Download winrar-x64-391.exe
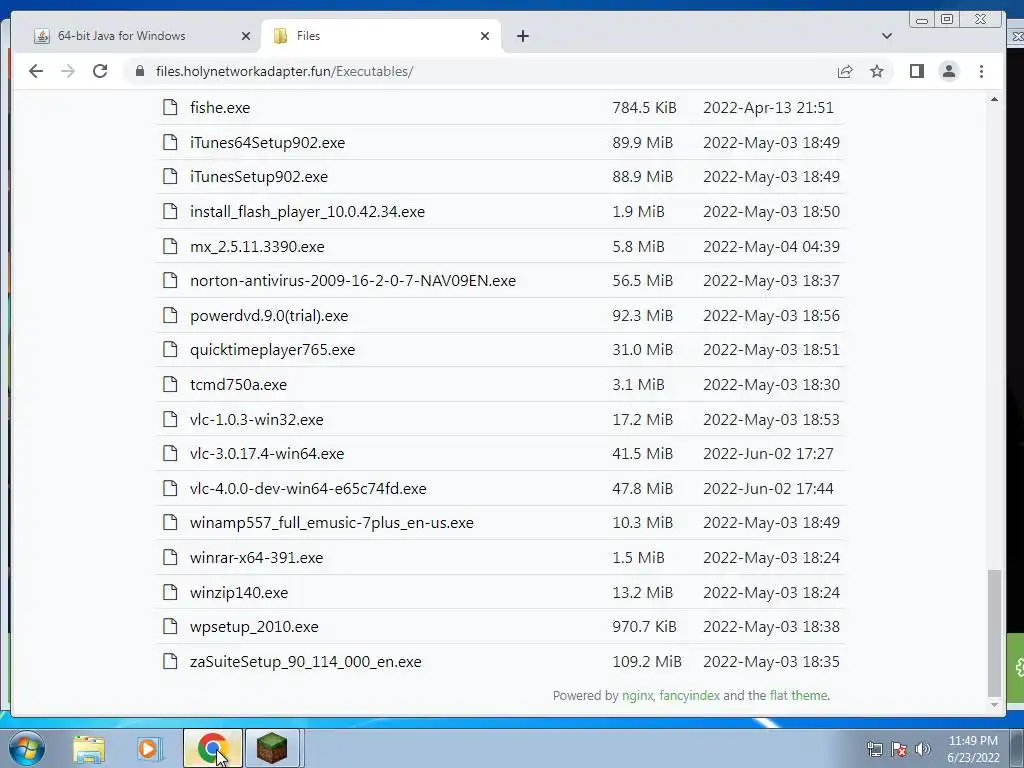The image size is (1024, 768). click(x=256, y=558)
